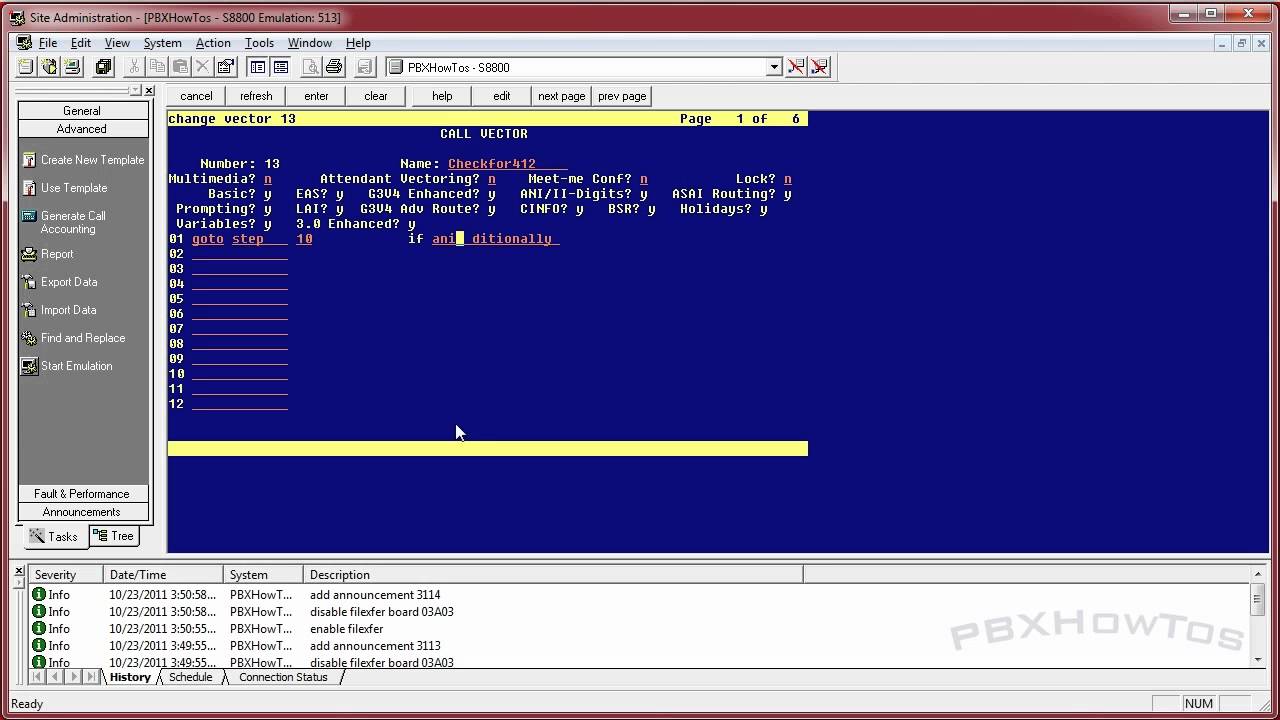Switch to the Schedule tab
The image size is (1280, 720).
click(190, 677)
